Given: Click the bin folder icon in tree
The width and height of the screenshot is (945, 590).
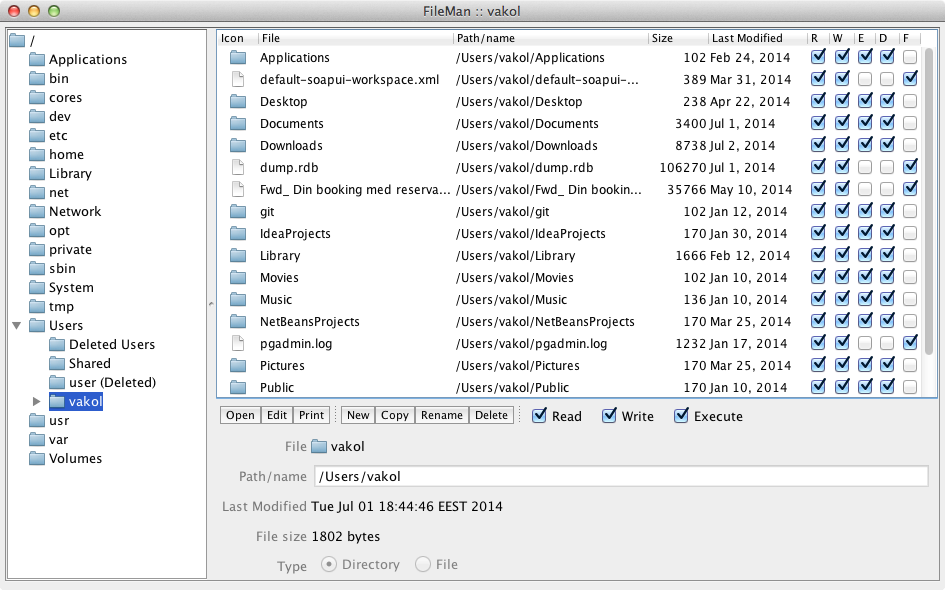Looking at the screenshot, I should click(x=37, y=78).
